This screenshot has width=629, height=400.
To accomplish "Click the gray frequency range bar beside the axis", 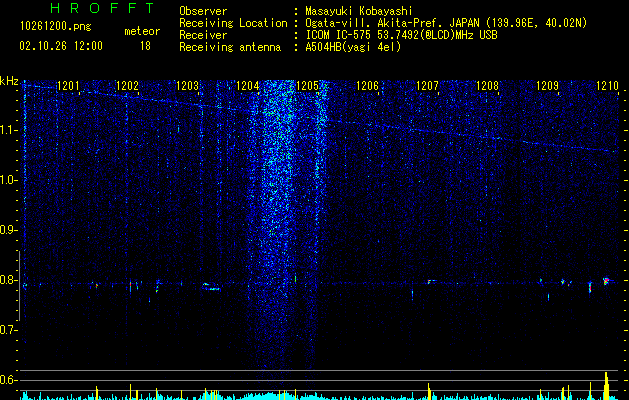I will click(20, 286).
